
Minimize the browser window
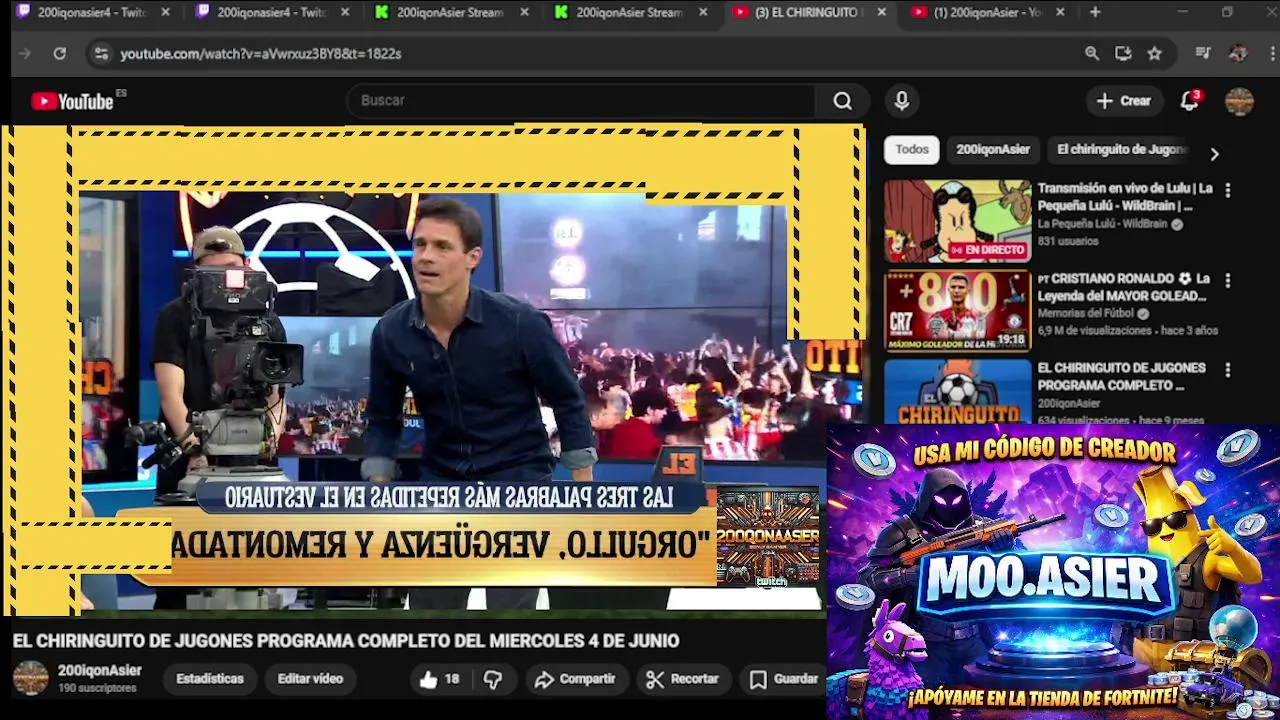(x=1182, y=12)
